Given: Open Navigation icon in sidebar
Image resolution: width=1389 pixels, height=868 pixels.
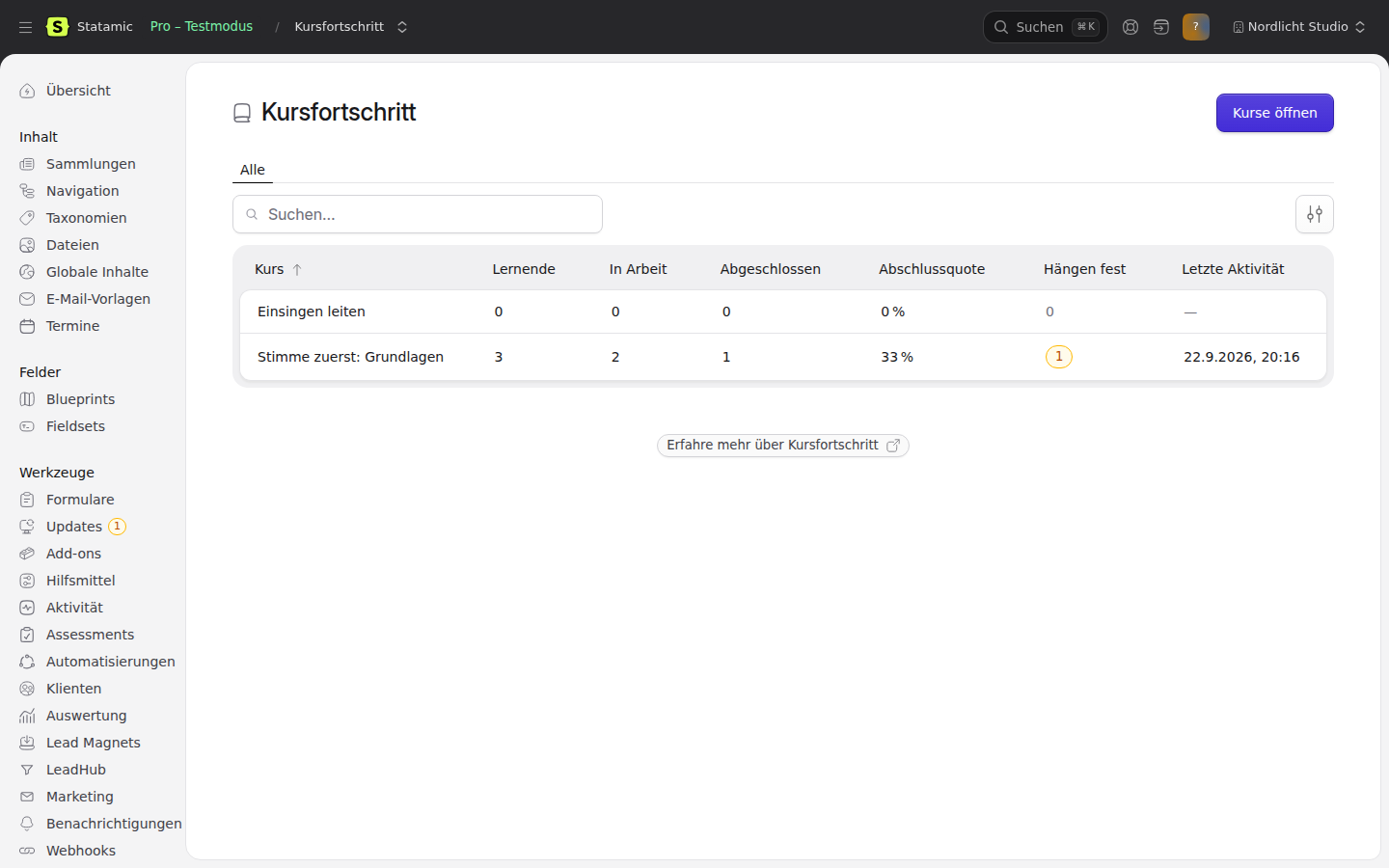Looking at the screenshot, I should tap(27, 191).
